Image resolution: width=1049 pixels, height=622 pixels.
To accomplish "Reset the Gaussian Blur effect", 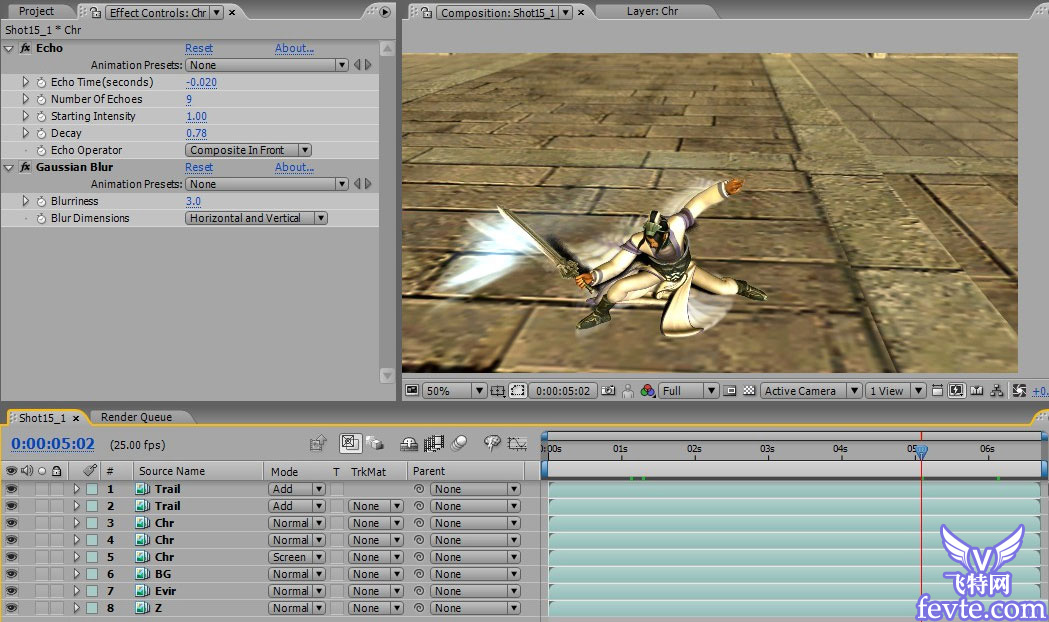I will point(198,167).
